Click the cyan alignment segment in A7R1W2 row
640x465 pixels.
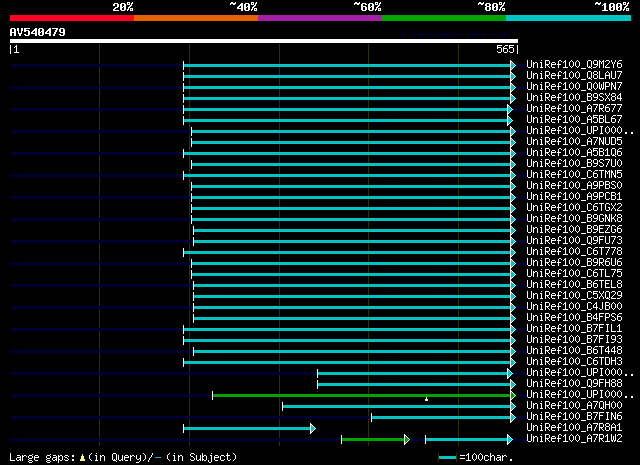[469, 439]
